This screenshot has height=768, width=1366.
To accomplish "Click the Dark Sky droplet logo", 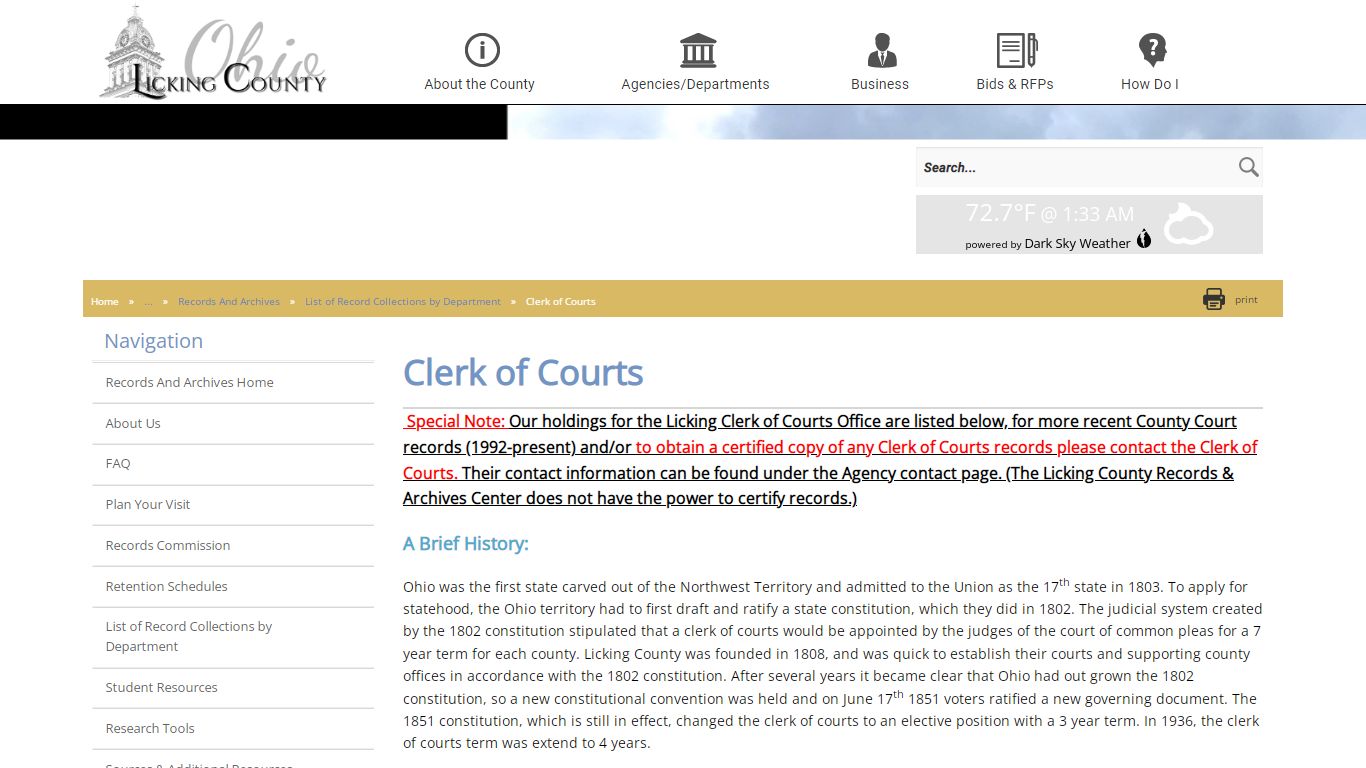I will point(1144,239).
